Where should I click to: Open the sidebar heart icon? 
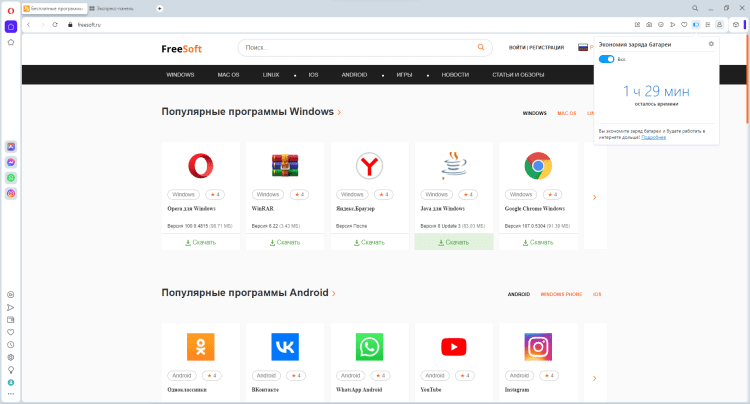(x=11, y=332)
